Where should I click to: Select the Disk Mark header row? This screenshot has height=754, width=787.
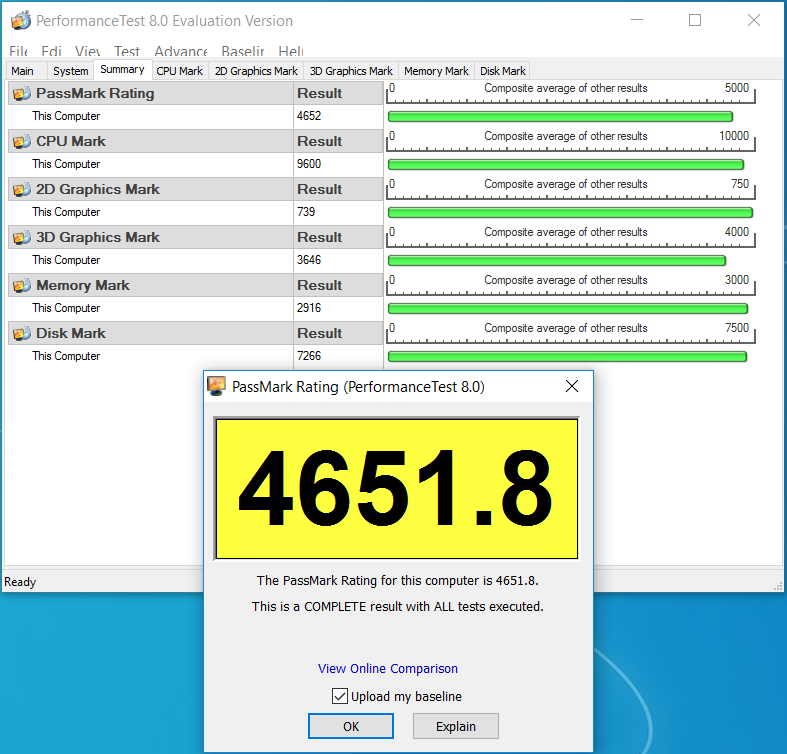196,333
